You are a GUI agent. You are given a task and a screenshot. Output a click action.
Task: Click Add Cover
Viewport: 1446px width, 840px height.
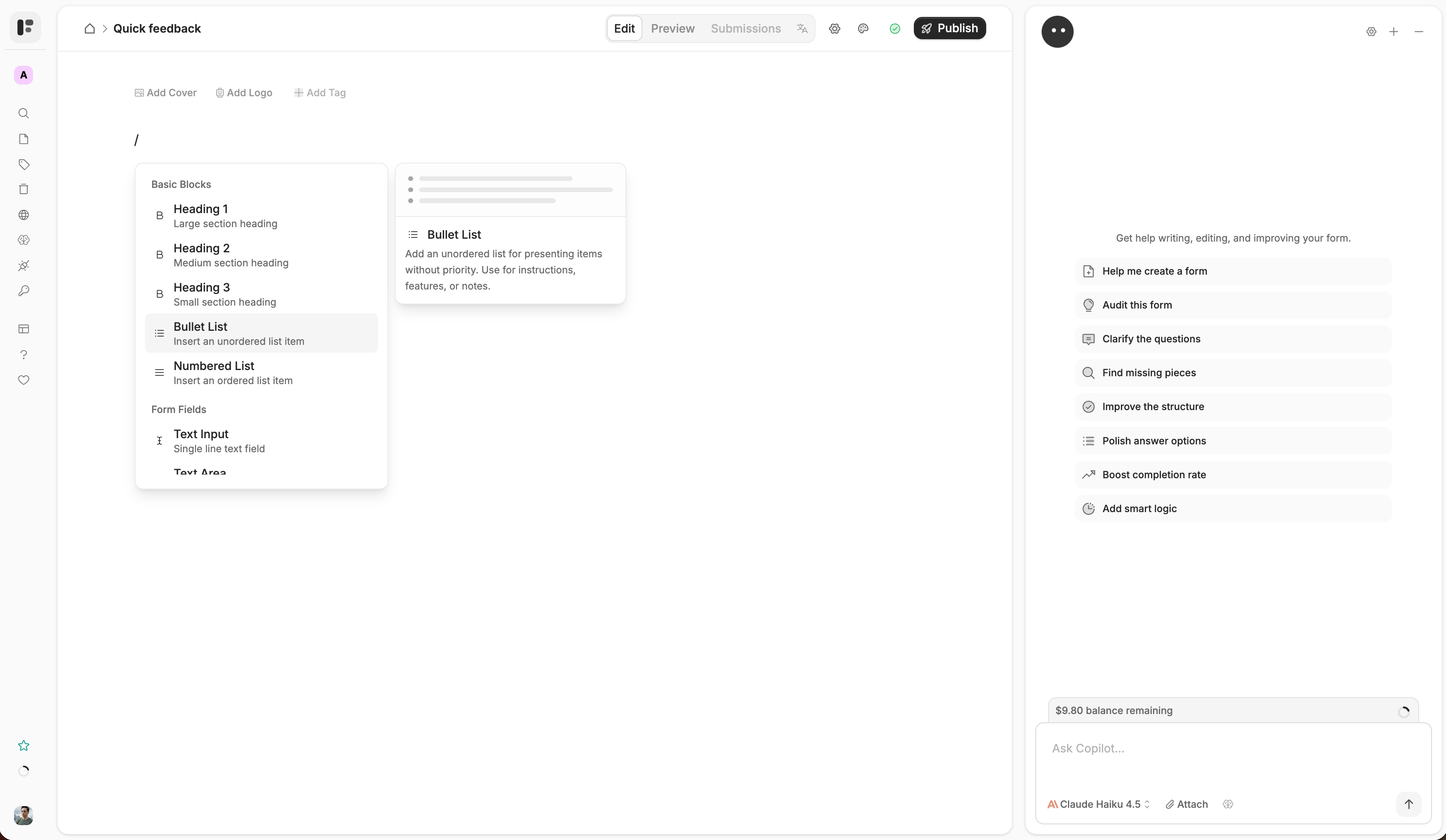point(165,93)
